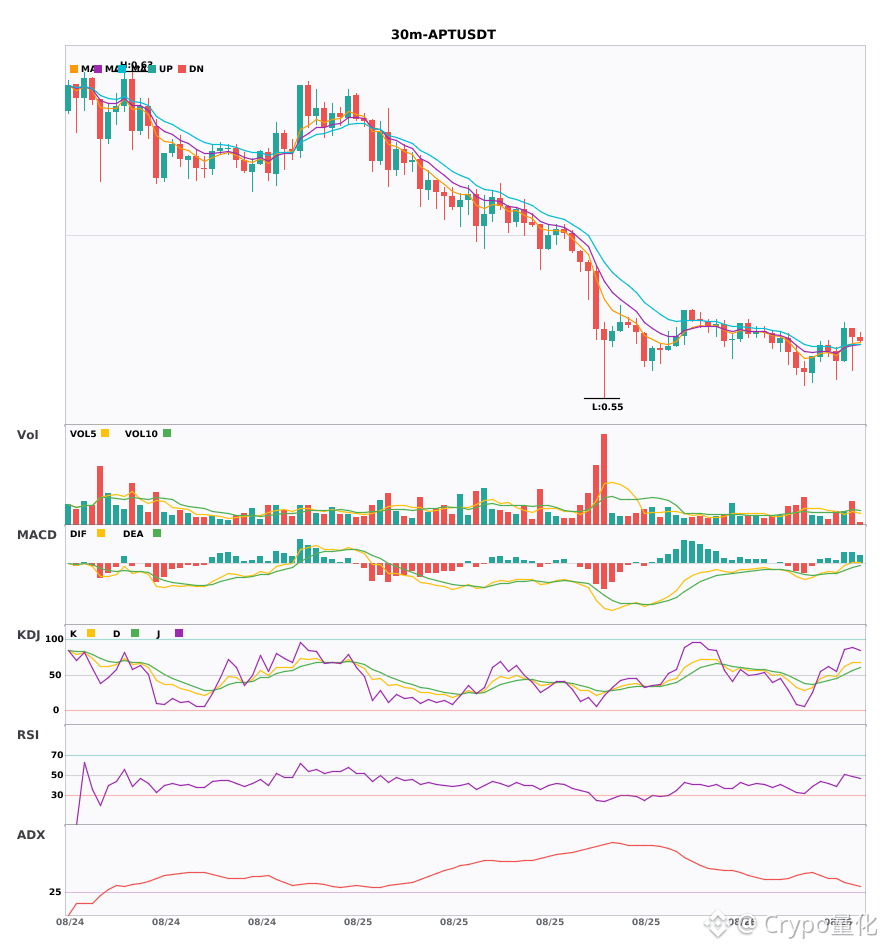Click the ADX panel label
Viewport: 885px width, 950px height.
[x=31, y=835]
